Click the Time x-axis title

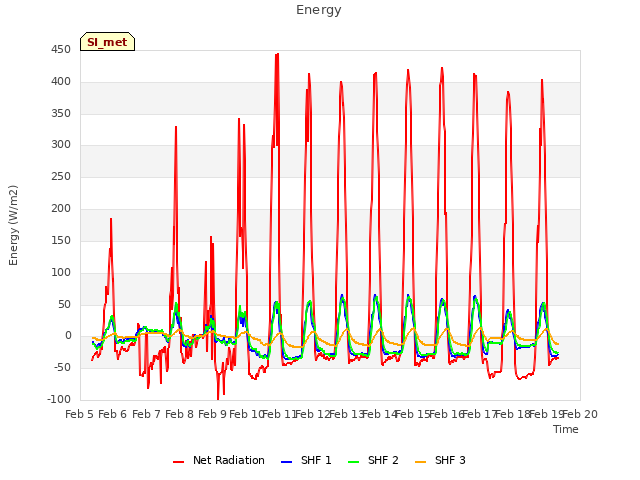(x=566, y=429)
